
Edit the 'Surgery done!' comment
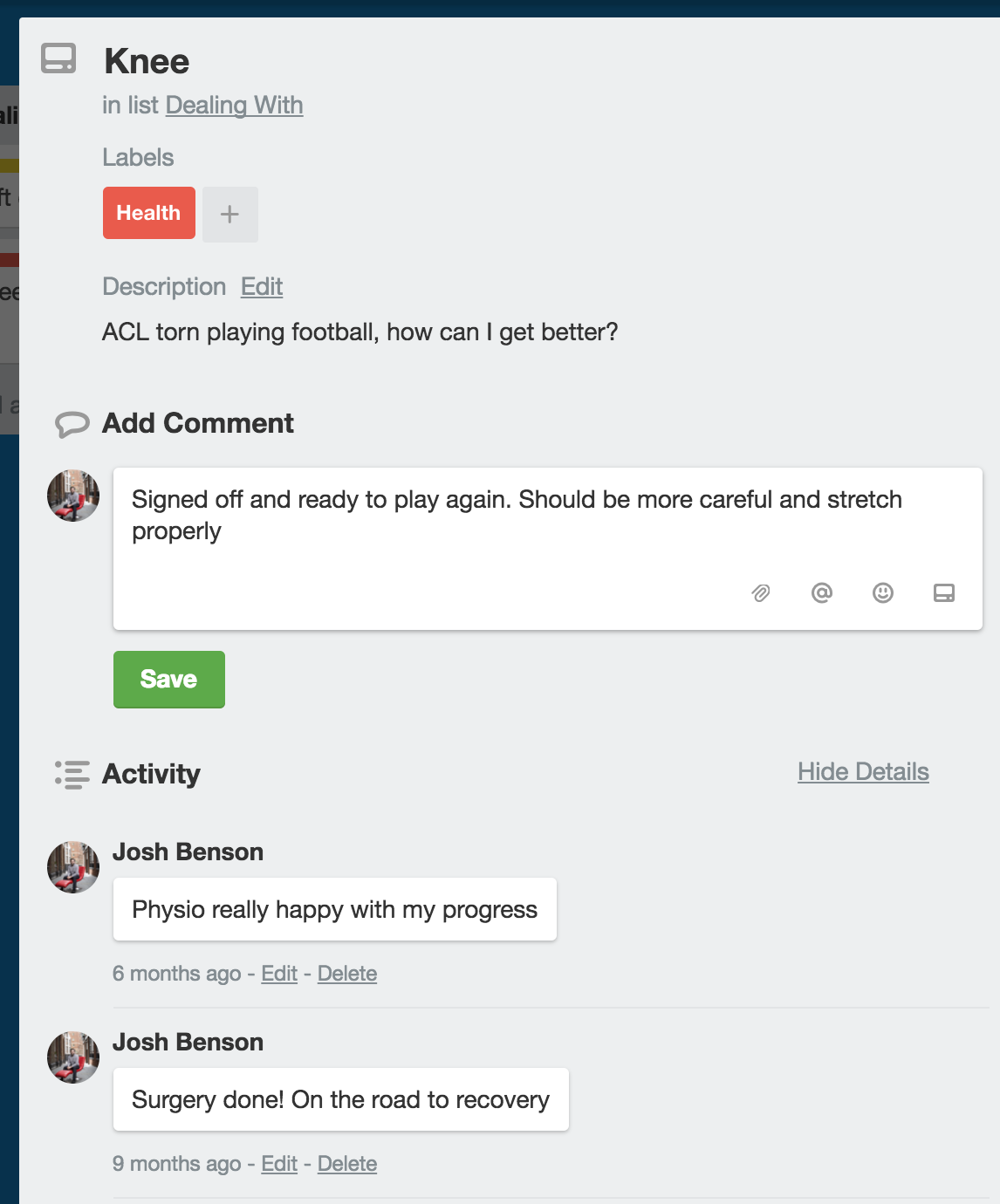click(x=279, y=1163)
